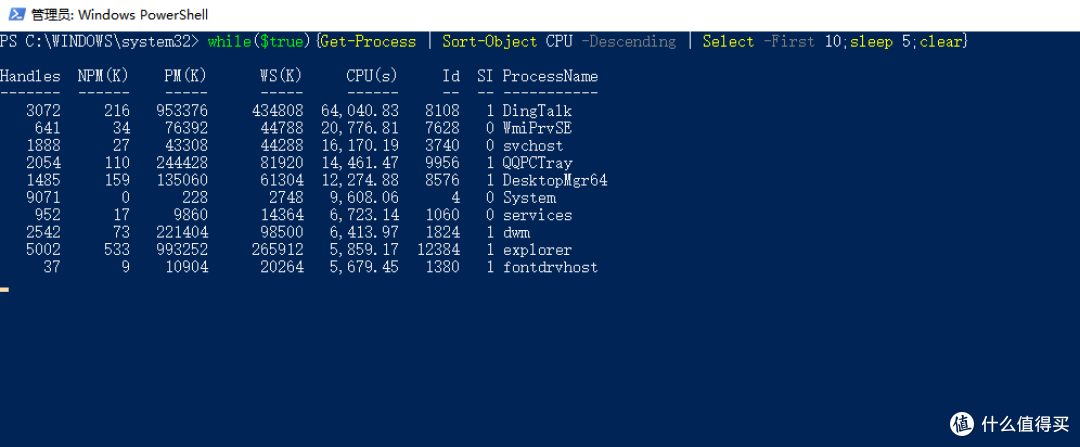Click the svchost process name
Viewport: 1080px width, 447px height.
(x=533, y=146)
